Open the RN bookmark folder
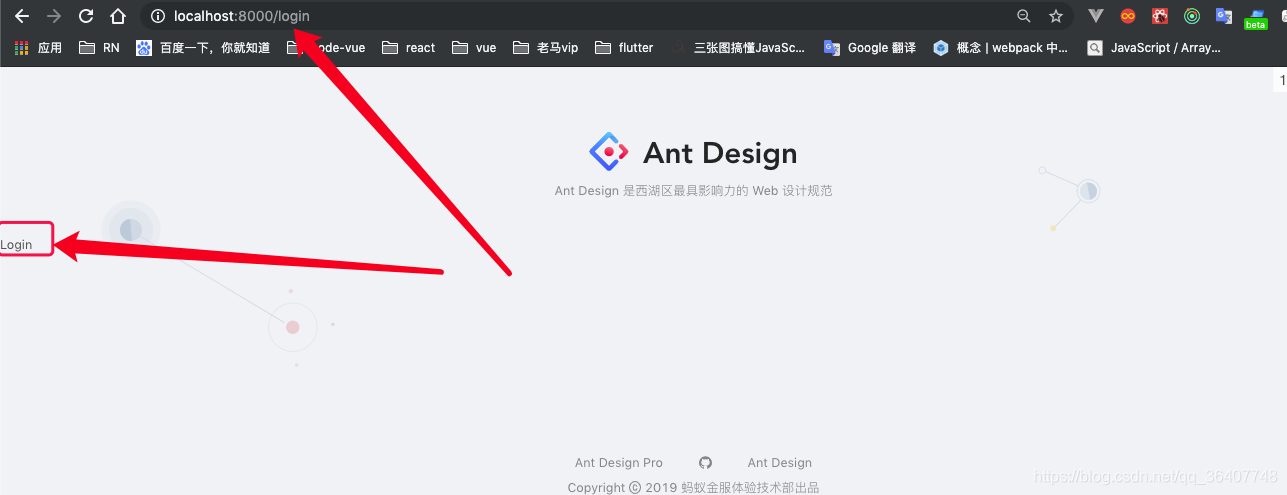Image resolution: width=1287 pixels, height=495 pixels. (x=99, y=47)
